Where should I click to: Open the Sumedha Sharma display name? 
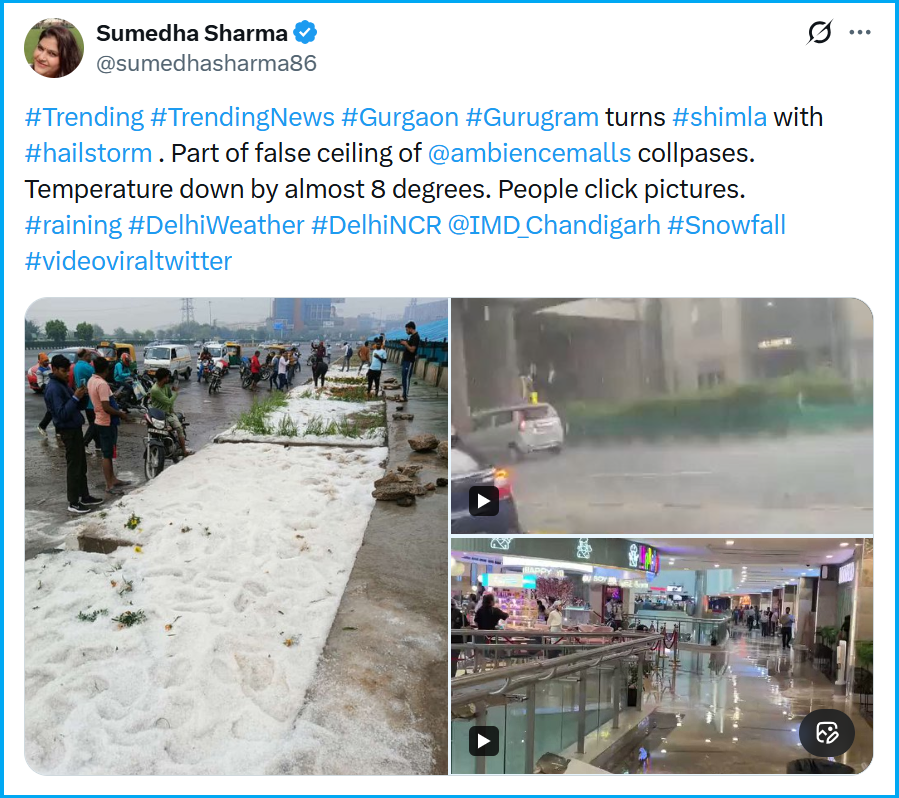[x=191, y=33]
